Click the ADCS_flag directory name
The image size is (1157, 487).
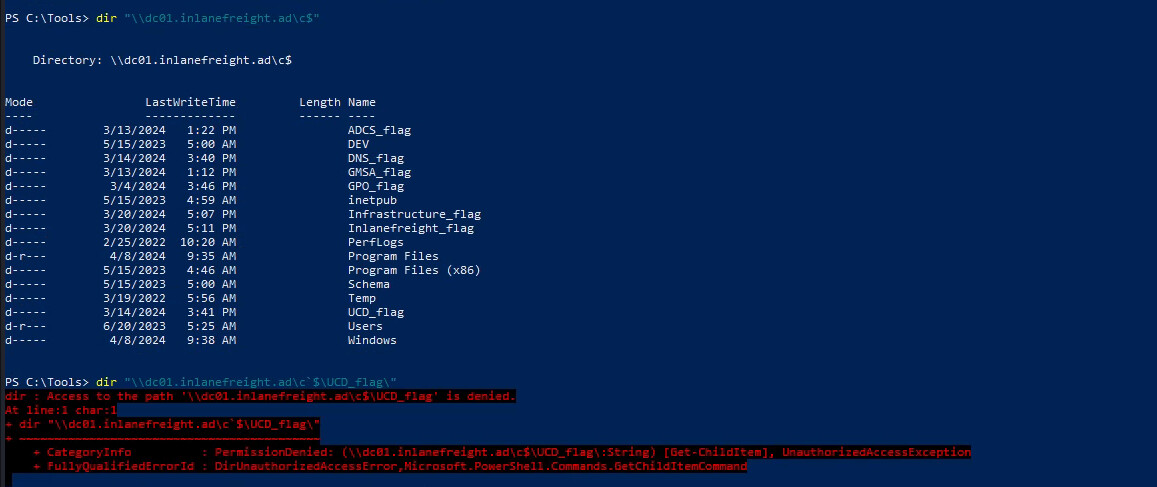[x=379, y=130]
